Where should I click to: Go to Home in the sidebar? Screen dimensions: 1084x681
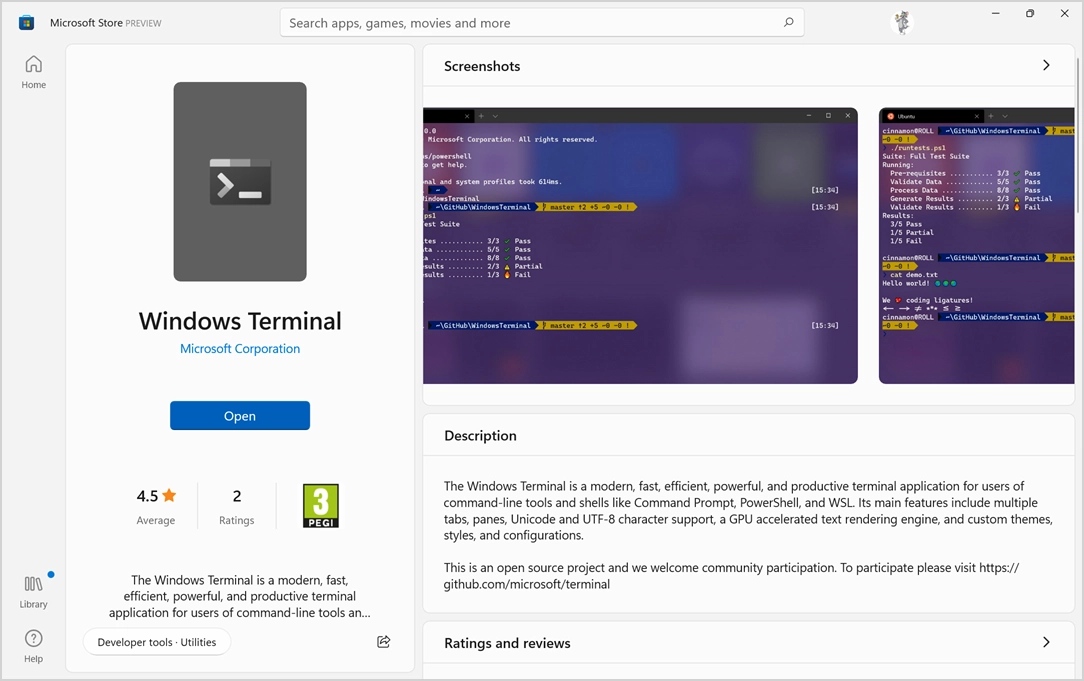33,72
